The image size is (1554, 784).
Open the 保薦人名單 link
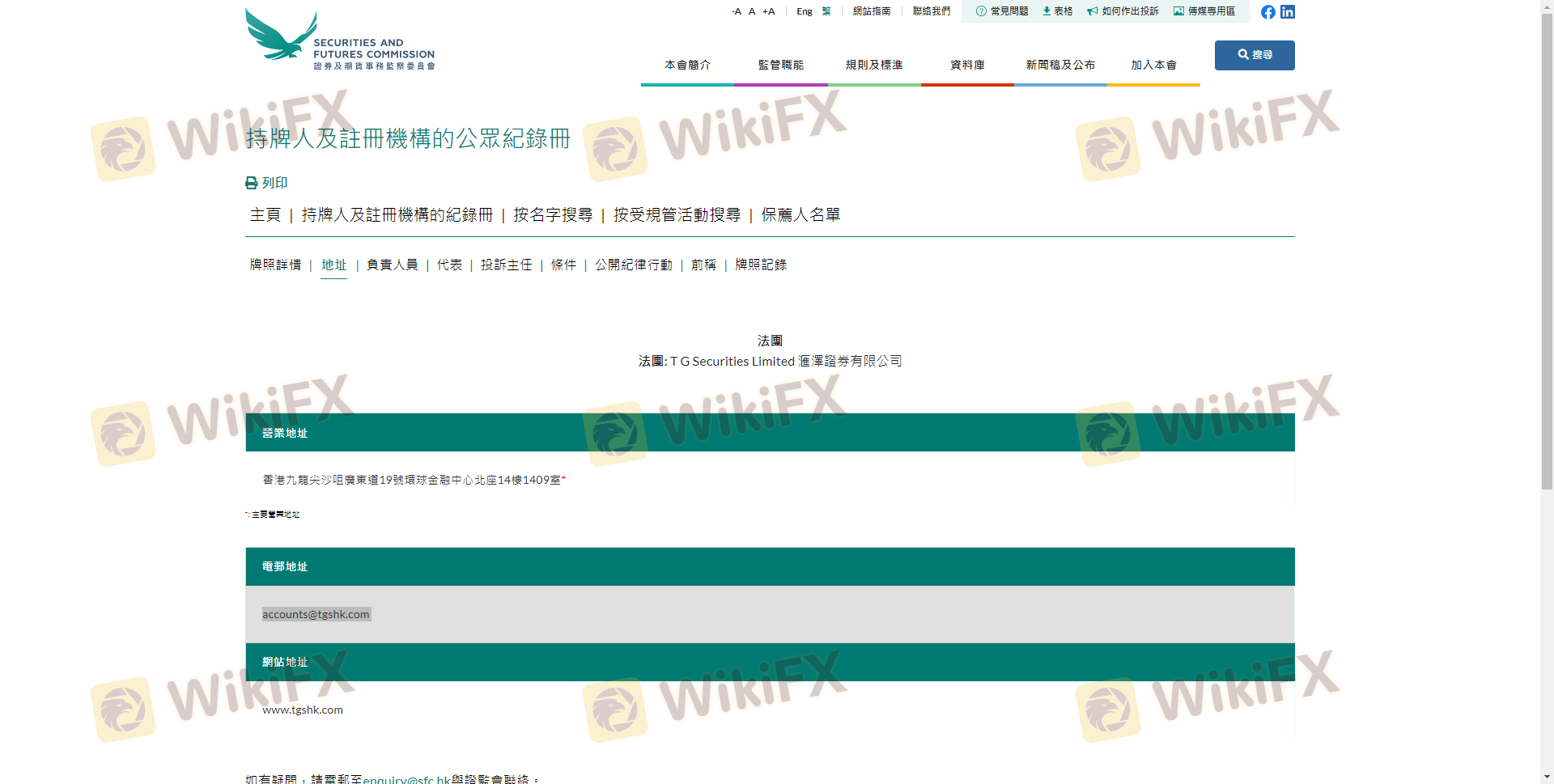point(801,214)
